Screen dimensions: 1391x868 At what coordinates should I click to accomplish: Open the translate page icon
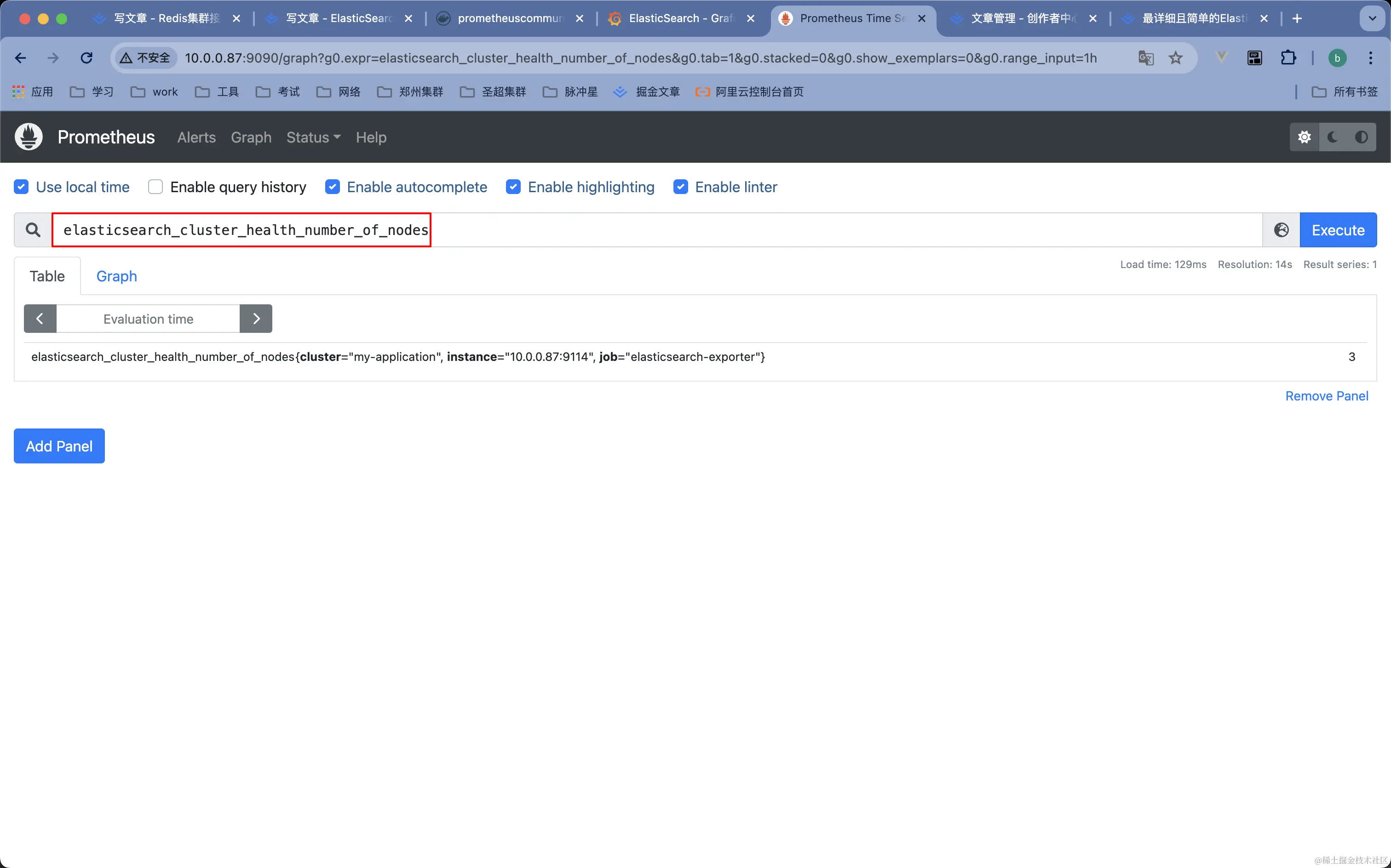coord(1146,58)
